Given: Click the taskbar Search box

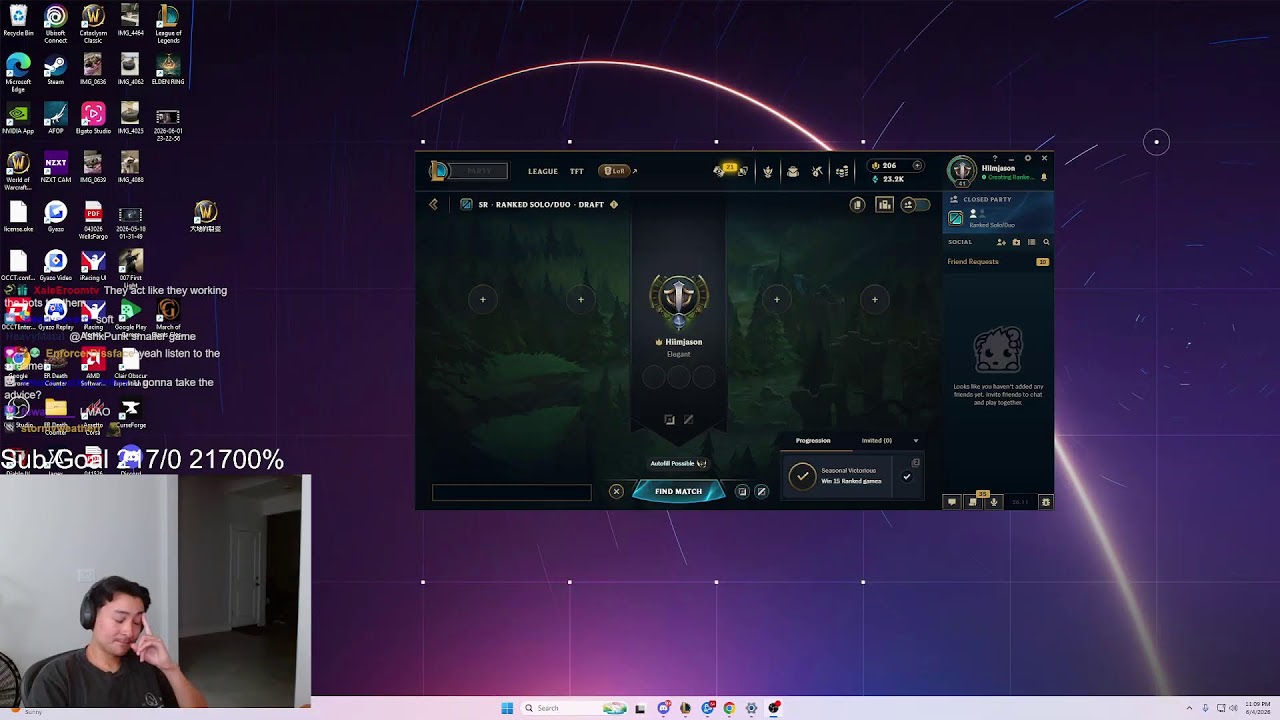Looking at the screenshot, I should pyautogui.click(x=575, y=708).
